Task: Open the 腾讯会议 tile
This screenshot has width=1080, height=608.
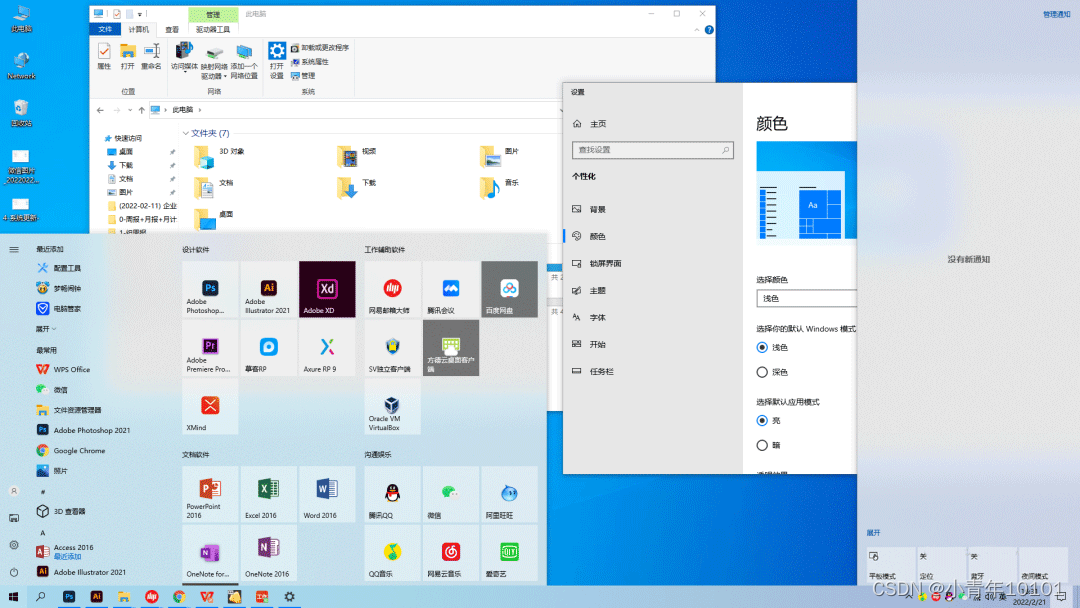Action: (x=450, y=289)
